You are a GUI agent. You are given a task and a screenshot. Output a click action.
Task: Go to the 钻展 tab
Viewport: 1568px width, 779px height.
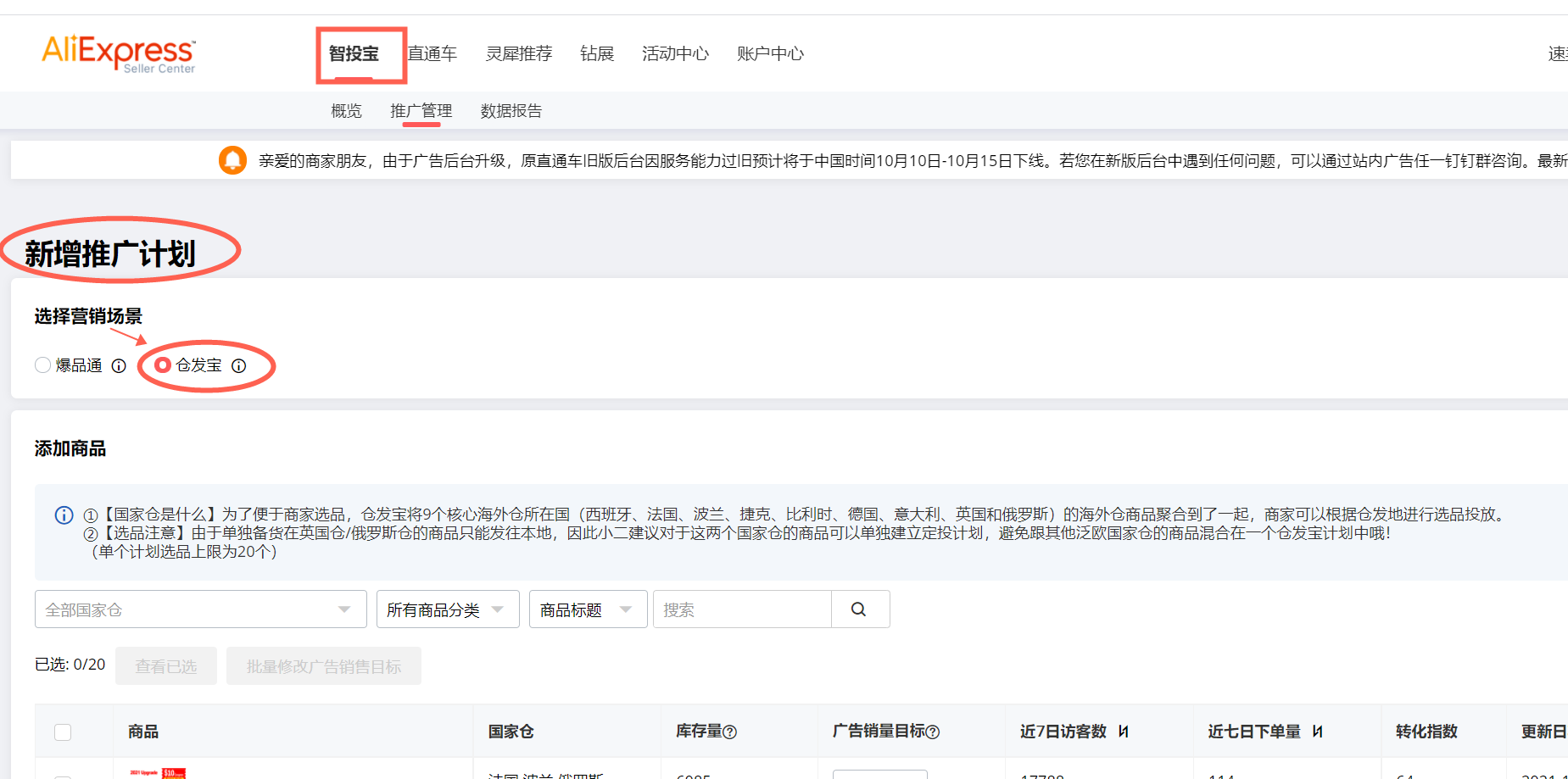[x=597, y=53]
